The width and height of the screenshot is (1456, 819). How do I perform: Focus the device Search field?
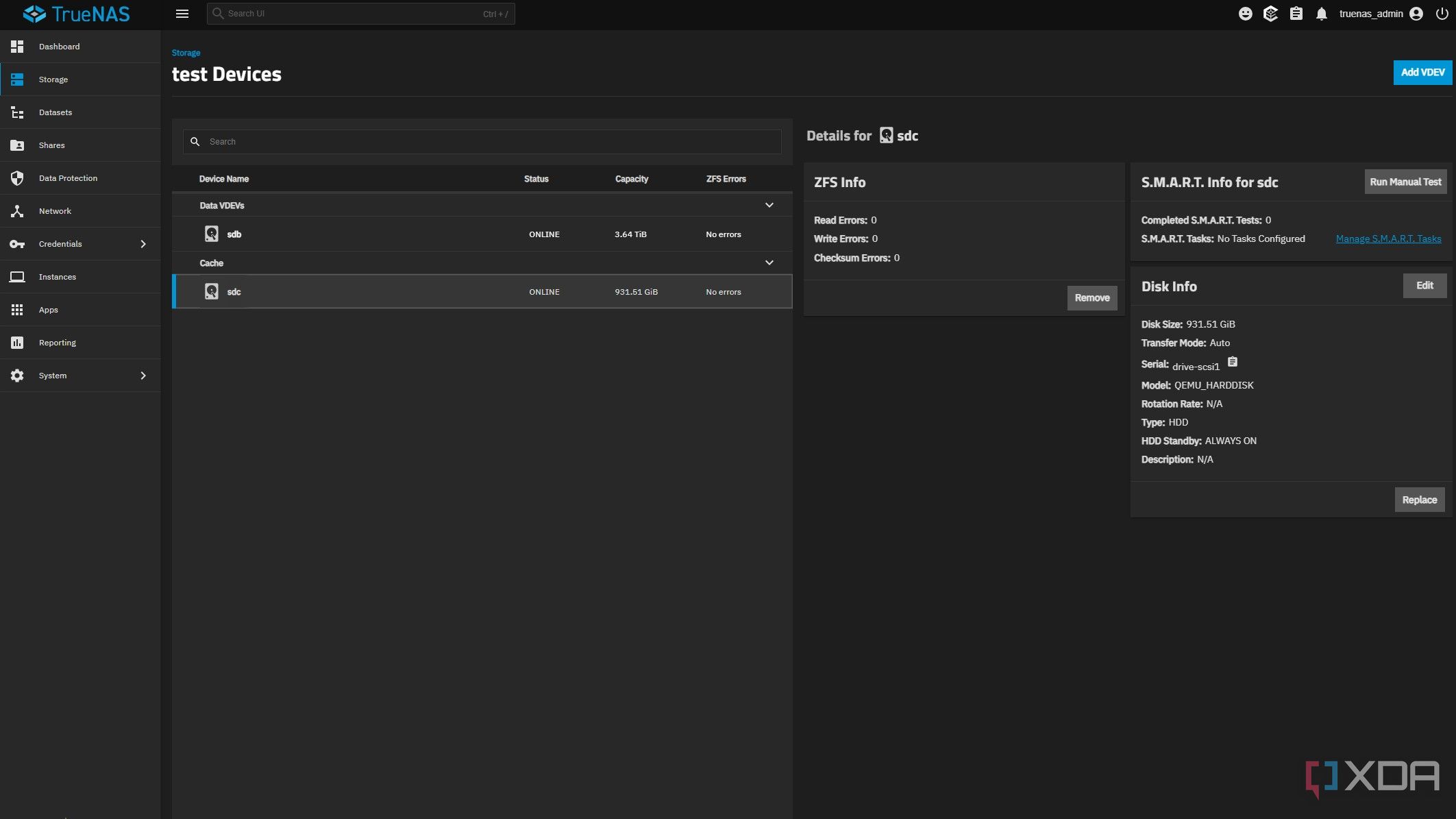482,142
